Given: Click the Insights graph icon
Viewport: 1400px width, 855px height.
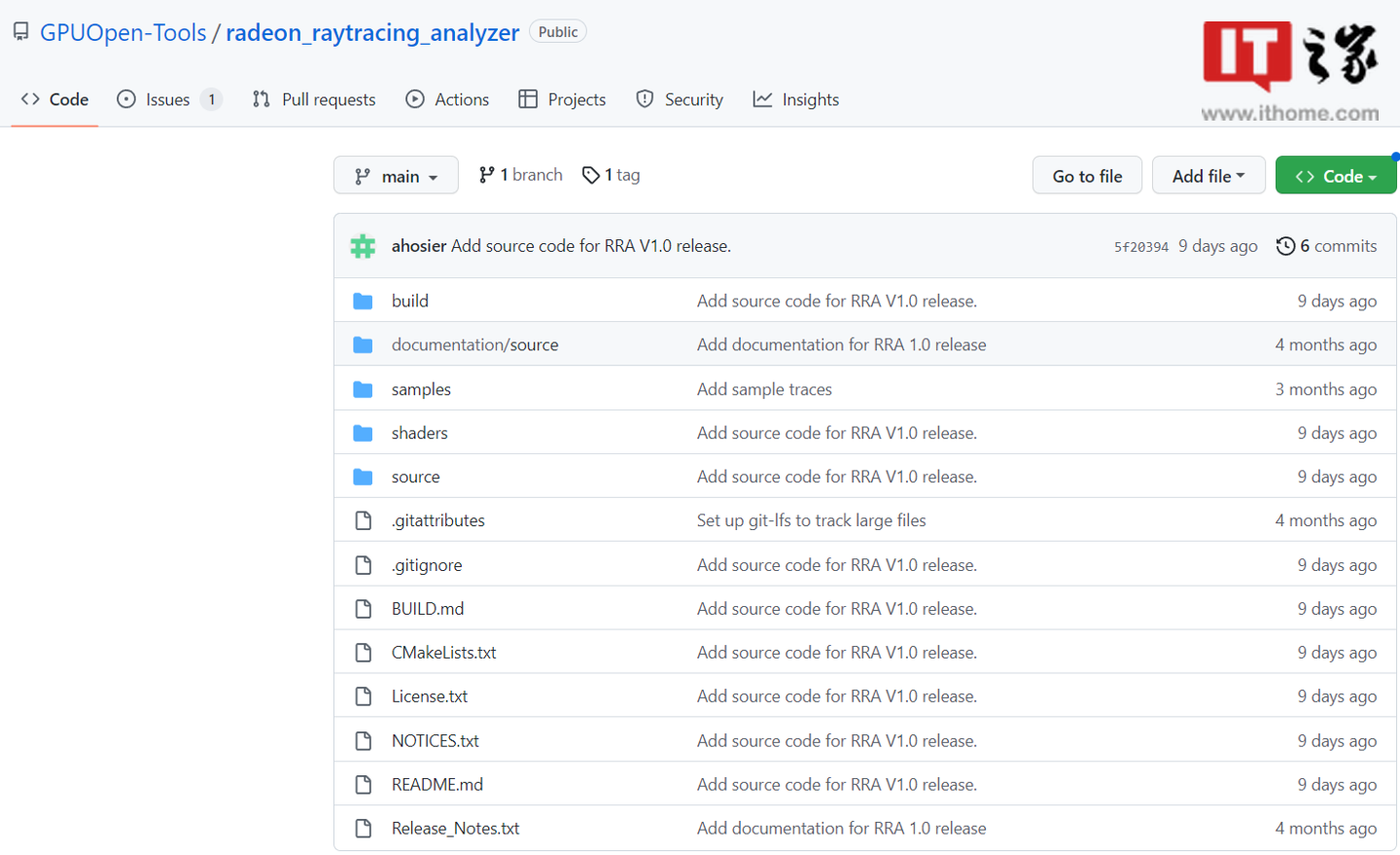Looking at the screenshot, I should (763, 99).
